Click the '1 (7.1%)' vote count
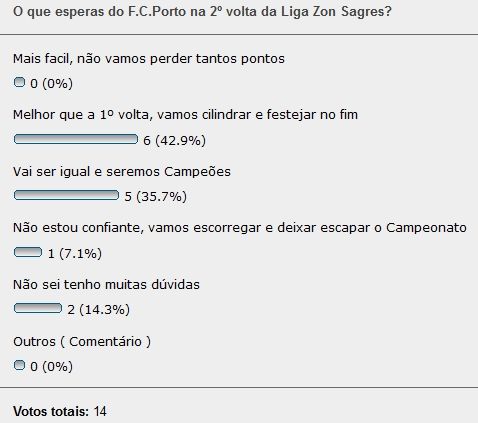The image size is (478, 423). (75, 254)
